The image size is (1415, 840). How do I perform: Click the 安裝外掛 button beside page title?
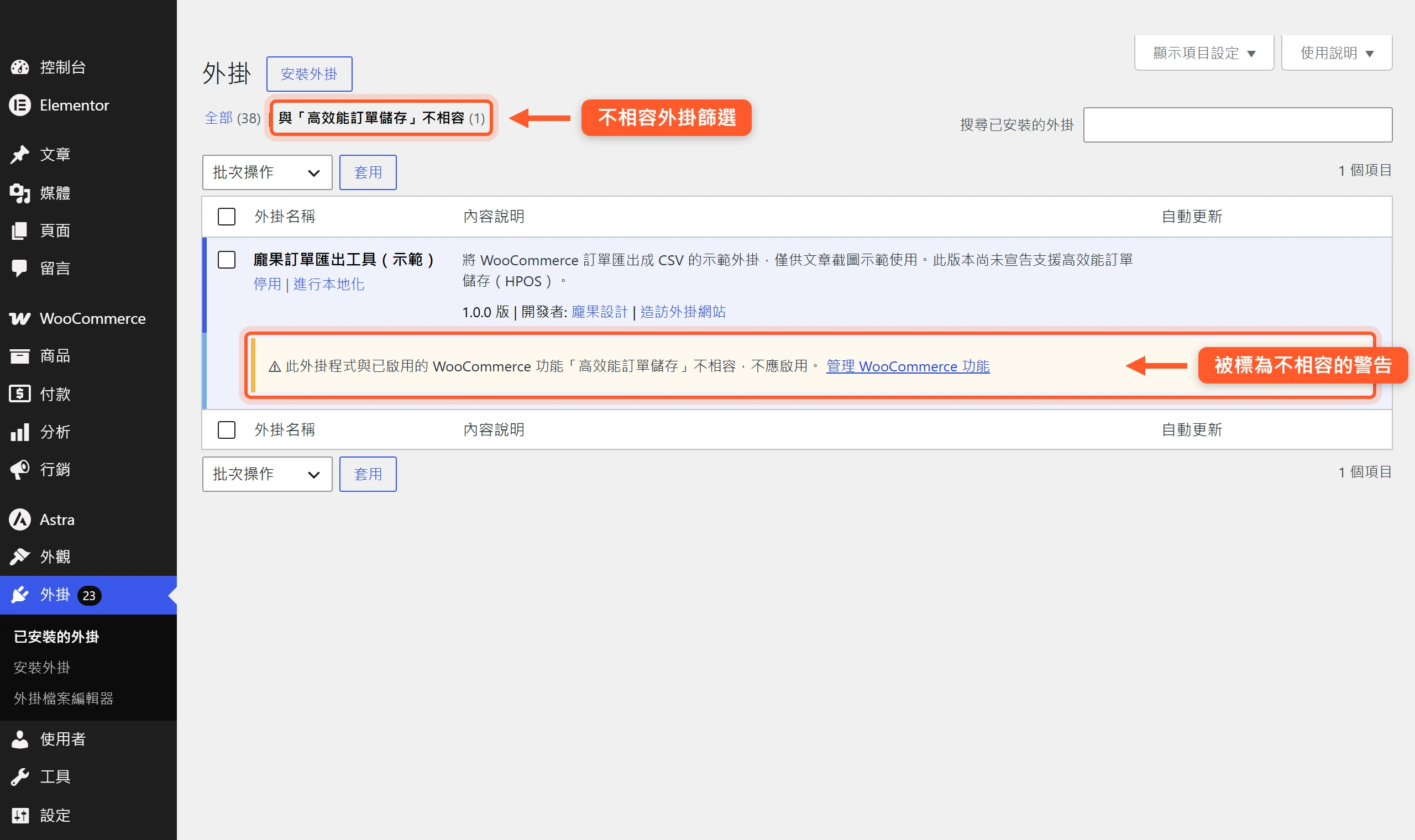tap(309, 74)
